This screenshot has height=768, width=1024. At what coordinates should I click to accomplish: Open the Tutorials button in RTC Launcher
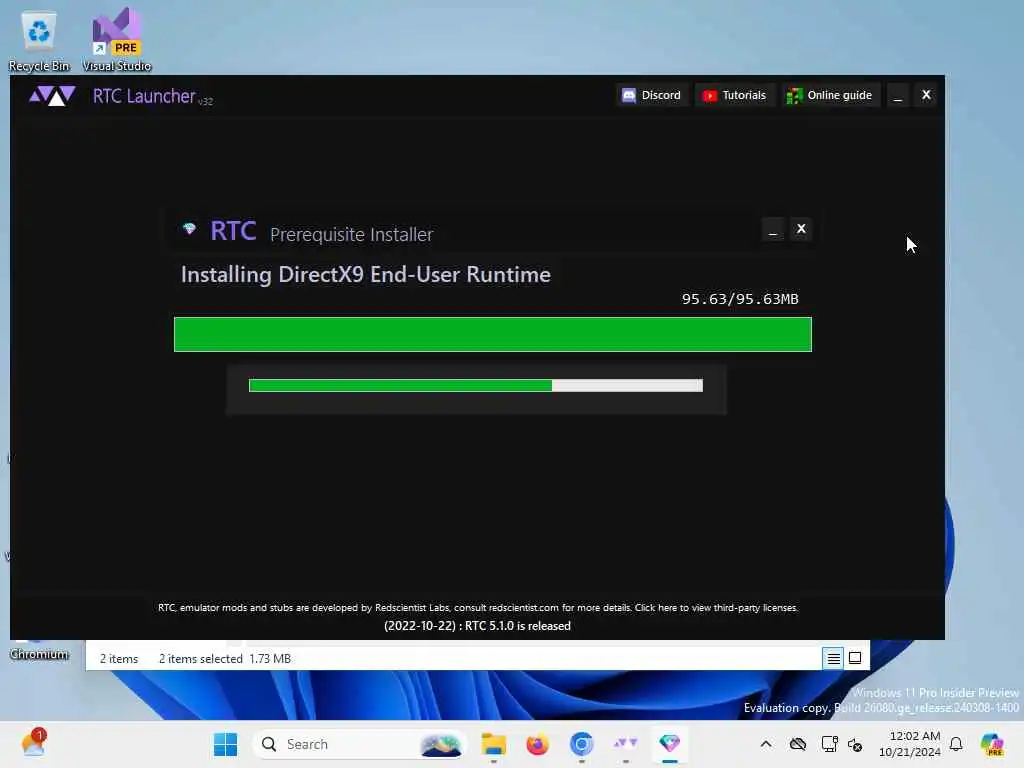point(734,95)
